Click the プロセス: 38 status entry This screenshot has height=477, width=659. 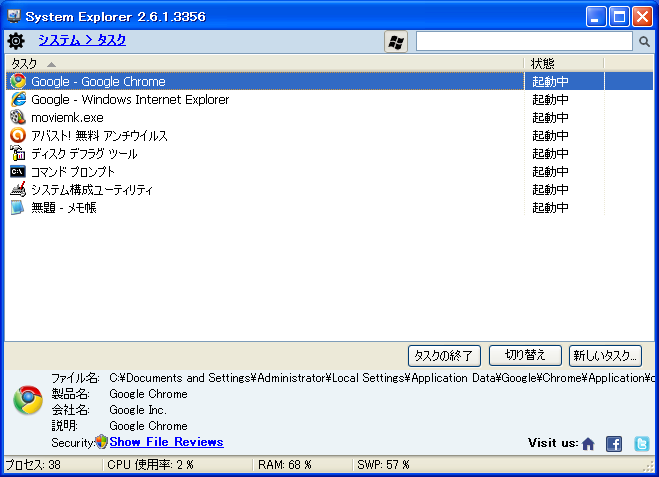33,464
